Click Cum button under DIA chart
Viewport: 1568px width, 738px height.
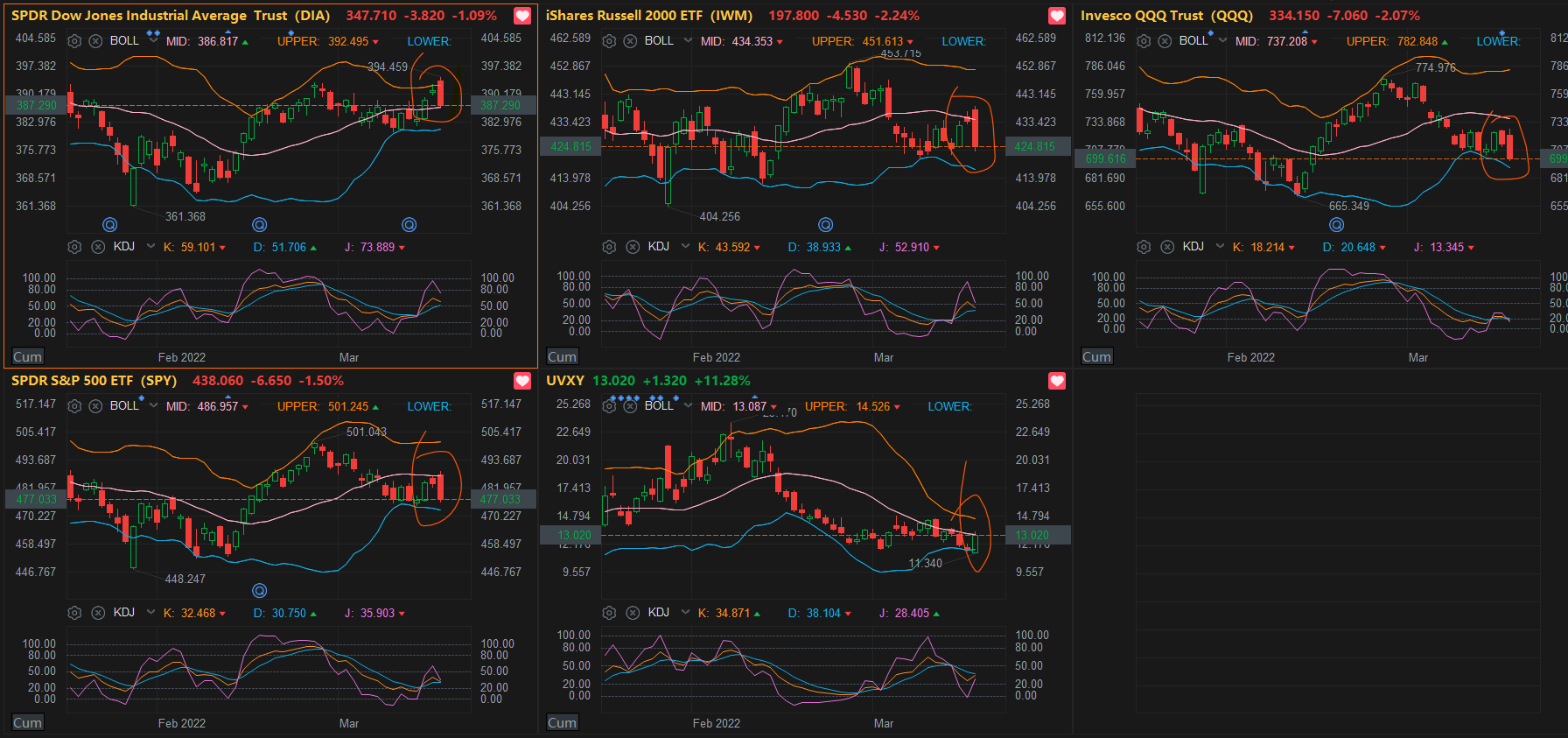(27, 357)
